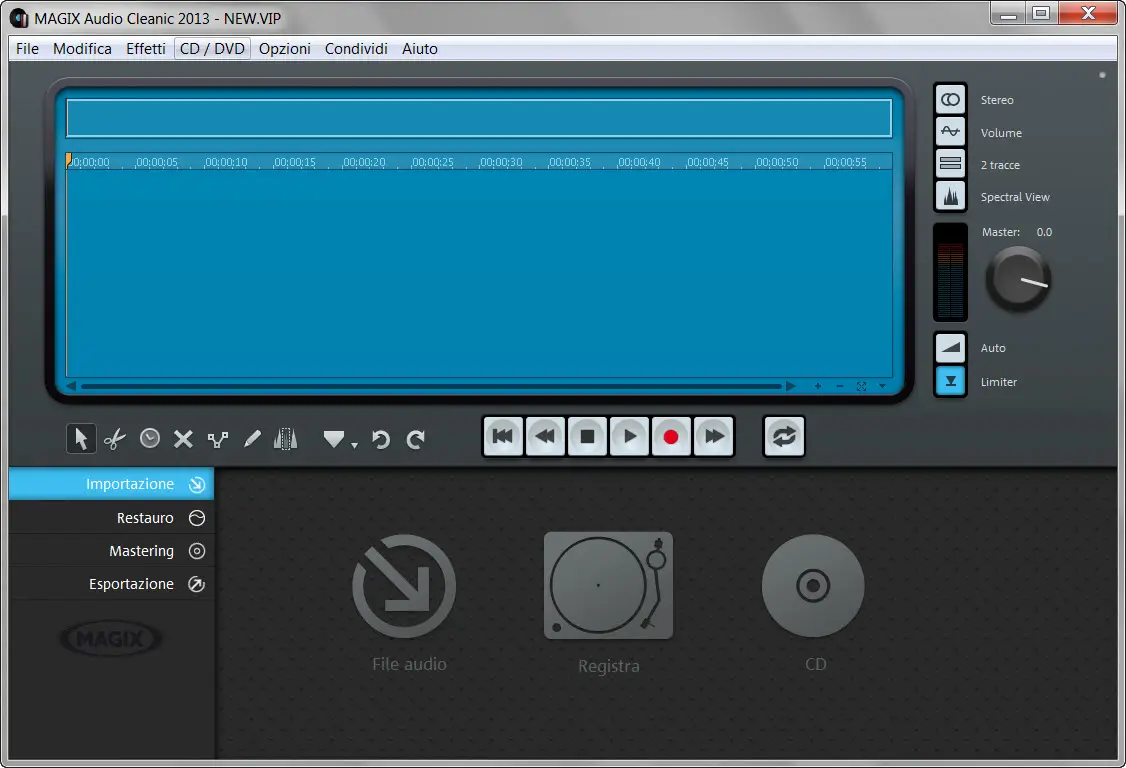This screenshot has height=768, width=1126.
Task: Enable the Auto volume button
Action: click(x=950, y=348)
